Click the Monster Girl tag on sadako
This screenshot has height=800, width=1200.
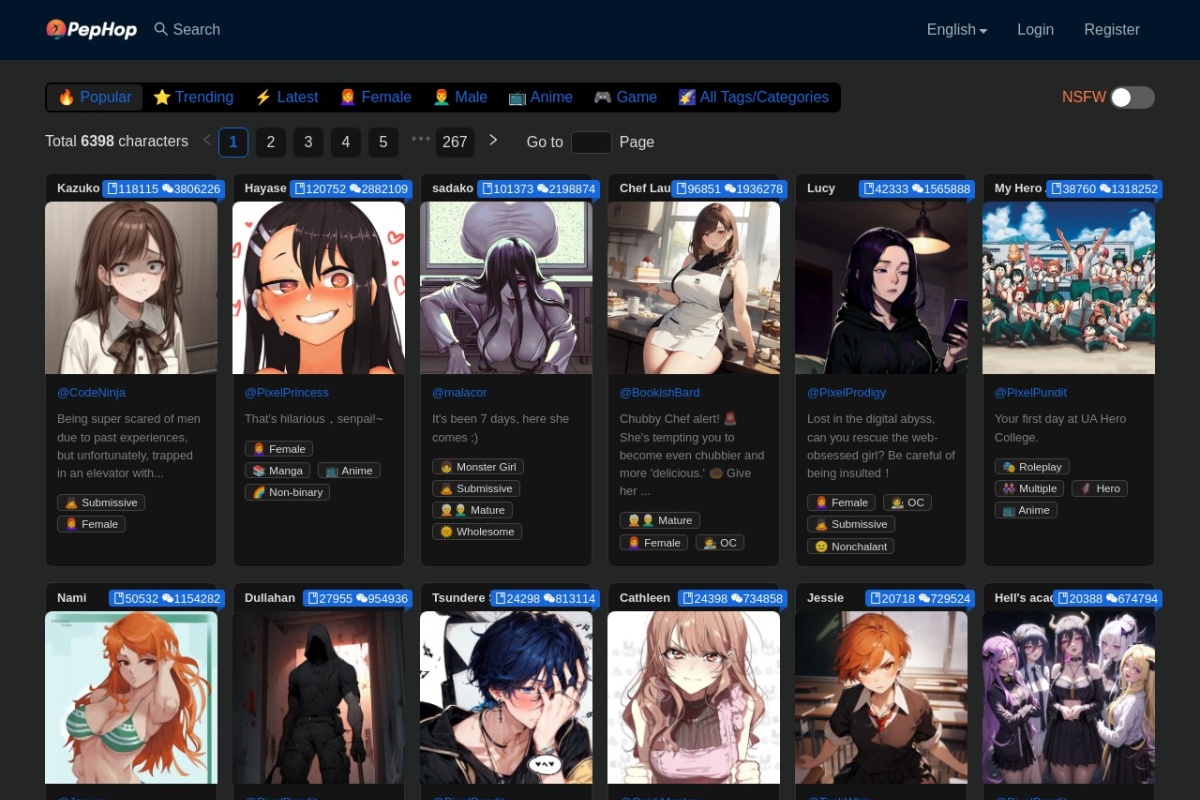[478, 467]
